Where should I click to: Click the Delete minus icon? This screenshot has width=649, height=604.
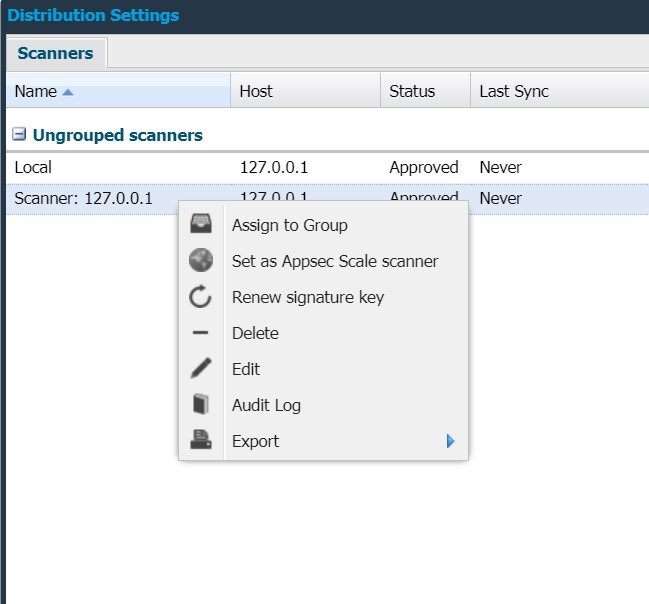(x=201, y=333)
